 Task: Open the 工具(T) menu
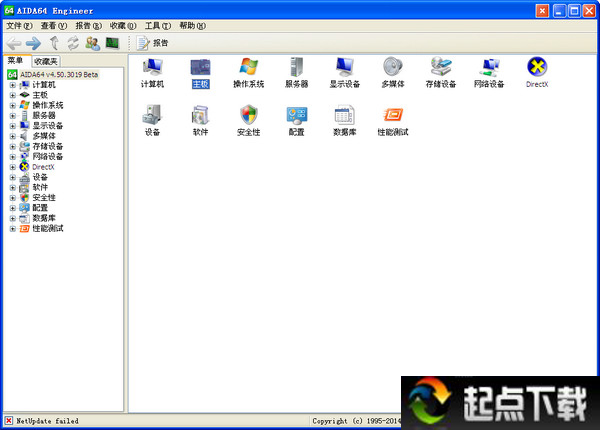[158, 26]
